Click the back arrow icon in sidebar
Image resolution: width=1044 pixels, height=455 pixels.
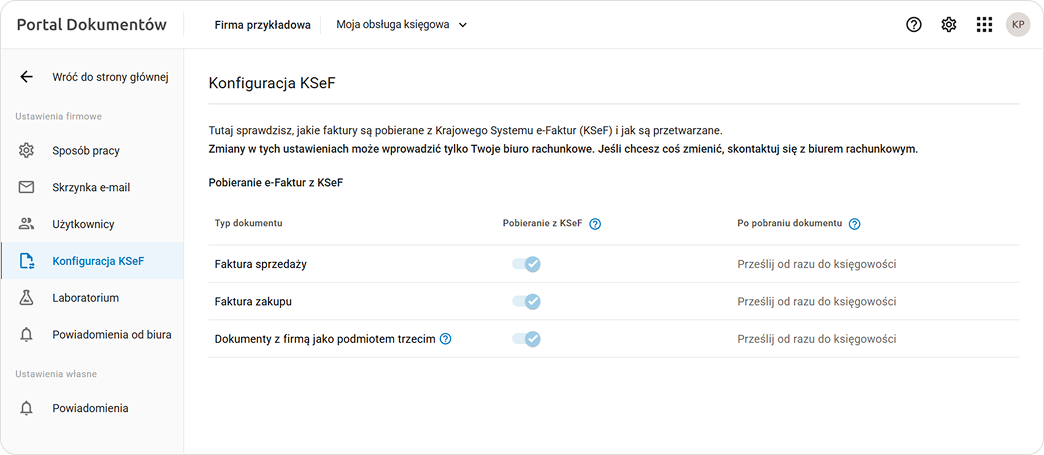click(27, 77)
